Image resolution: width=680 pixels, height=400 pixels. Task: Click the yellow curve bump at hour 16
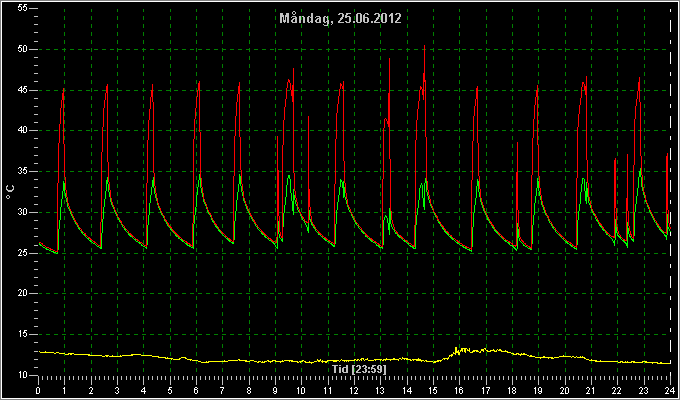click(461, 350)
